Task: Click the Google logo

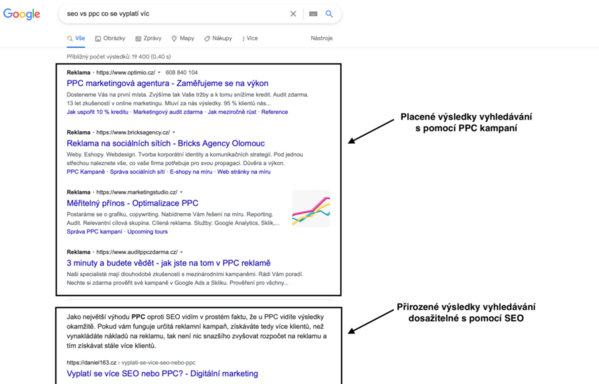Action: point(22,14)
